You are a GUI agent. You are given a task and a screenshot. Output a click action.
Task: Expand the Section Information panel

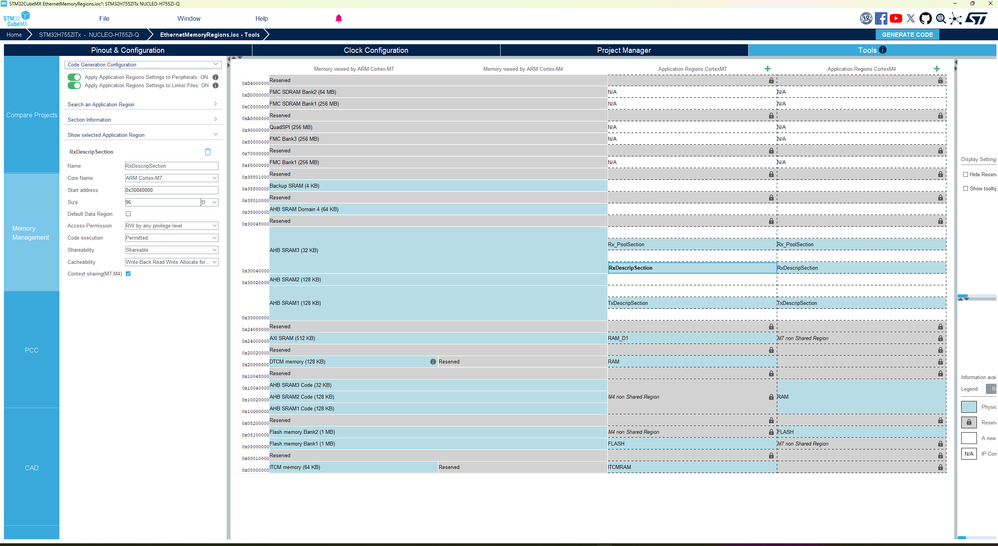click(x=143, y=120)
